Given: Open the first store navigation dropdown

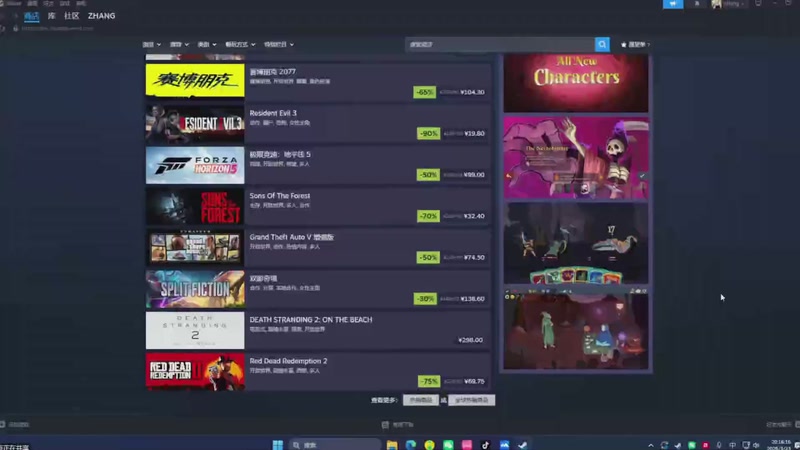Looking at the screenshot, I should 152,44.
